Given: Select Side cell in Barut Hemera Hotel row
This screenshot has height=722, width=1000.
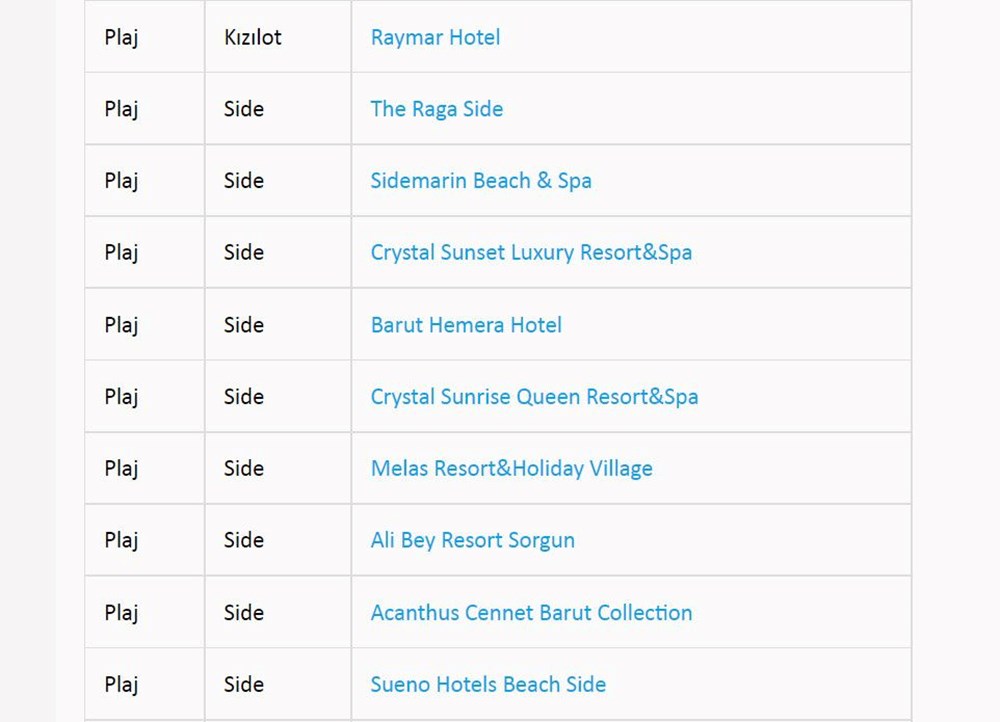Looking at the screenshot, I should pyautogui.click(x=244, y=325).
